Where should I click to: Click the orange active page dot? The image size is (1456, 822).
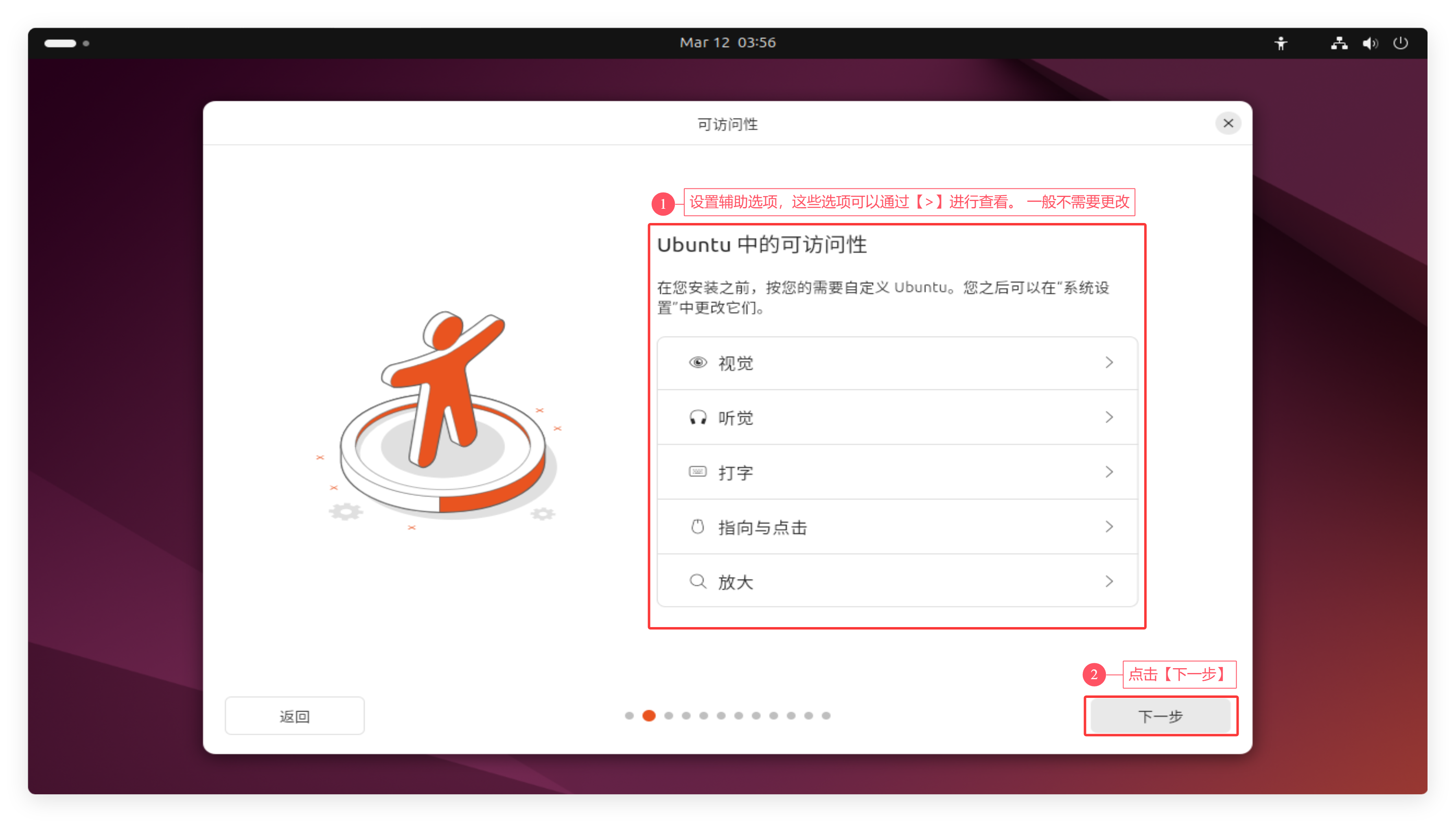[x=649, y=716]
